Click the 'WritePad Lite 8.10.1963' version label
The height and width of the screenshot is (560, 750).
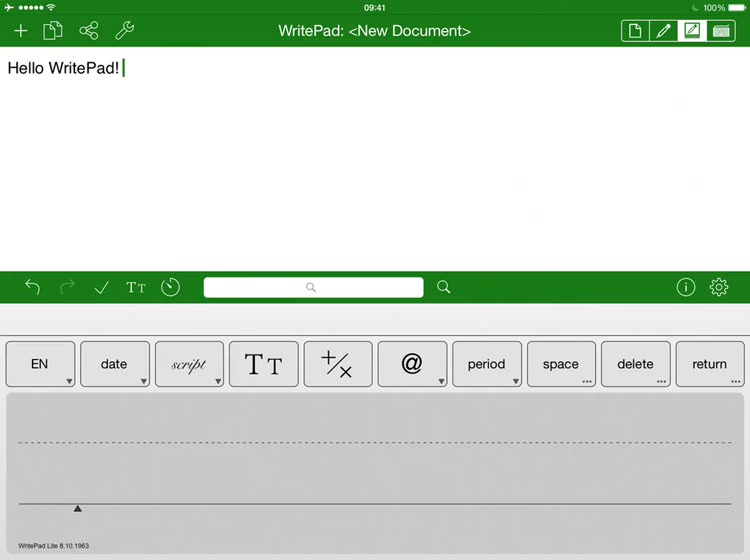(54, 546)
